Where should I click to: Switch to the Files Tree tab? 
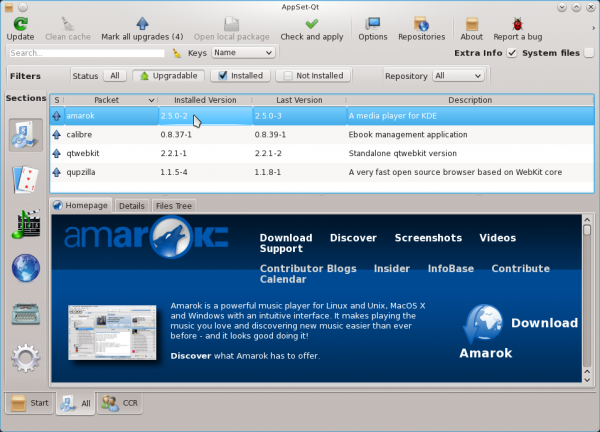click(174, 206)
